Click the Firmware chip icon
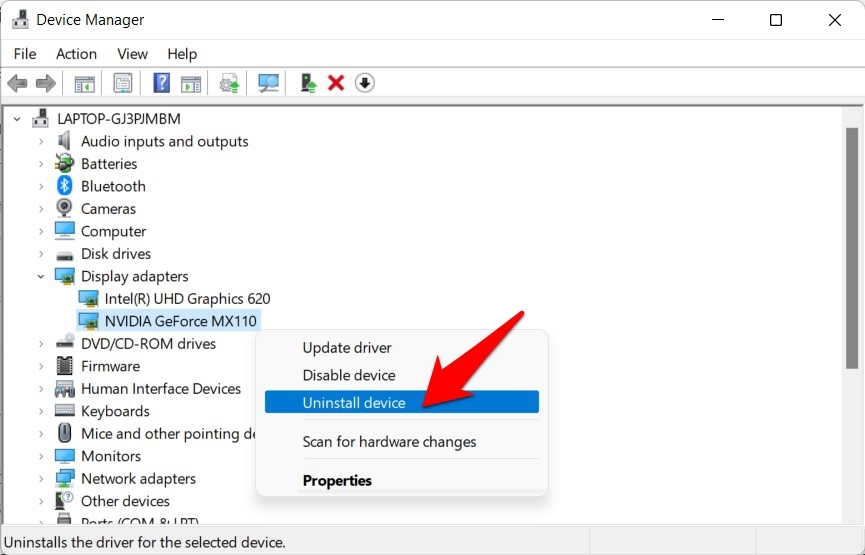Image resolution: width=865 pixels, height=555 pixels. click(x=64, y=366)
